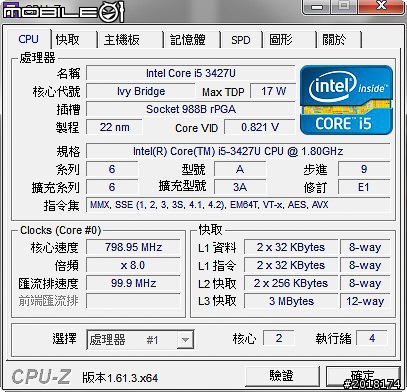The image size is (407, 392).
Task: Select the specification i5-3427U CPU @ 1.80GHz
Action: tap(238, 151)
